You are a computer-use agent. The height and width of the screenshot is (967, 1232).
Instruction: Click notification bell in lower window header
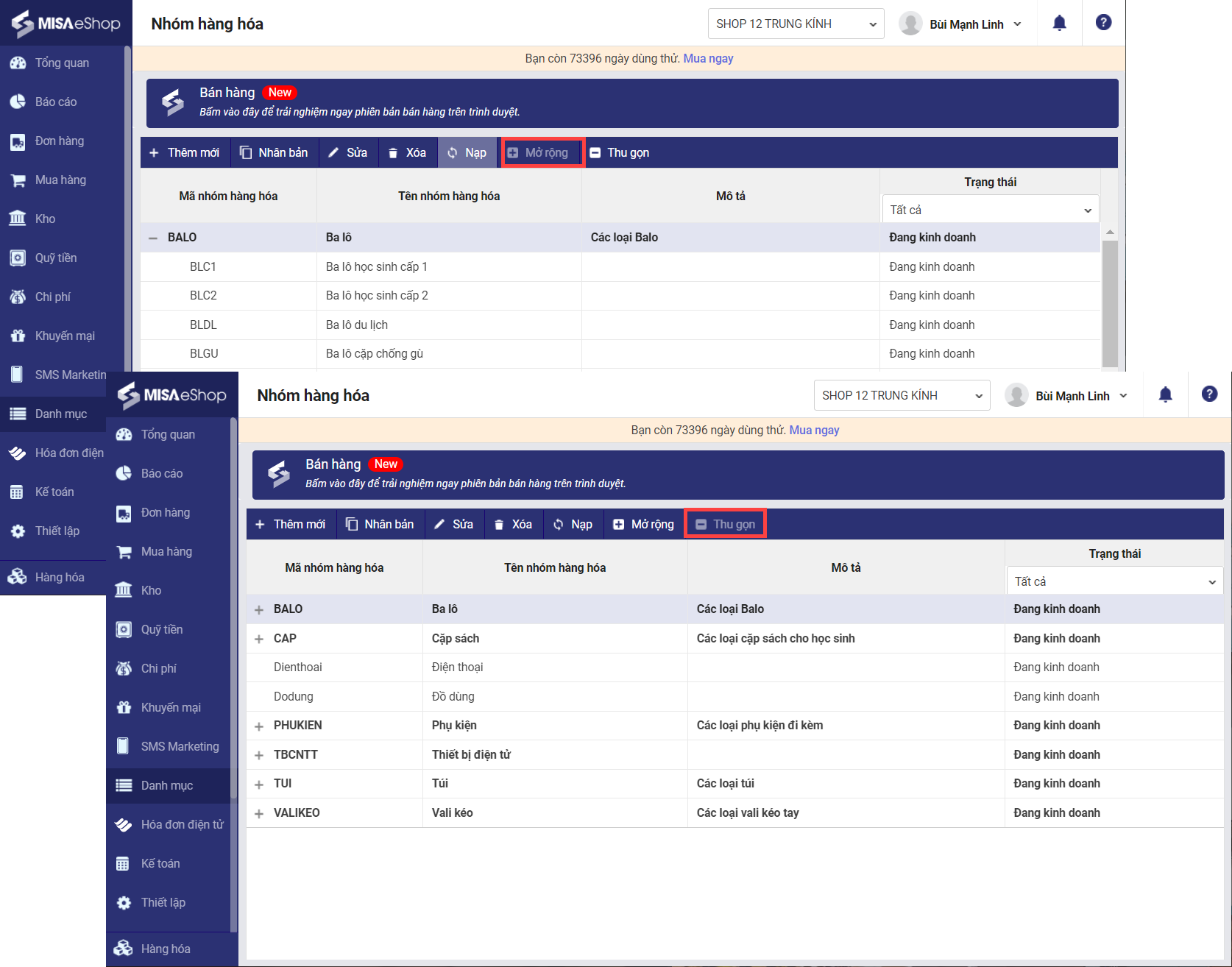click(1165, 394)
